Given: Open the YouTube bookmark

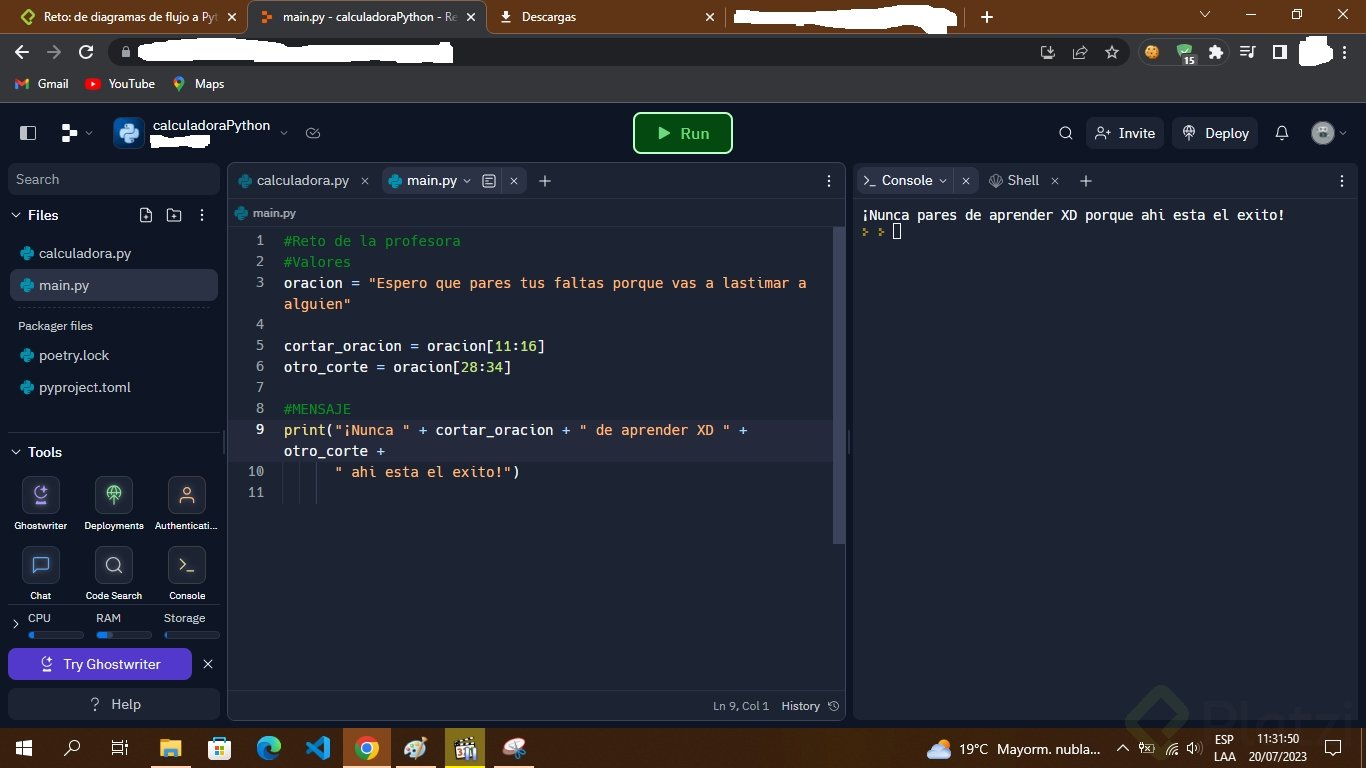Looking at the screenshot, I should (120, 84).
